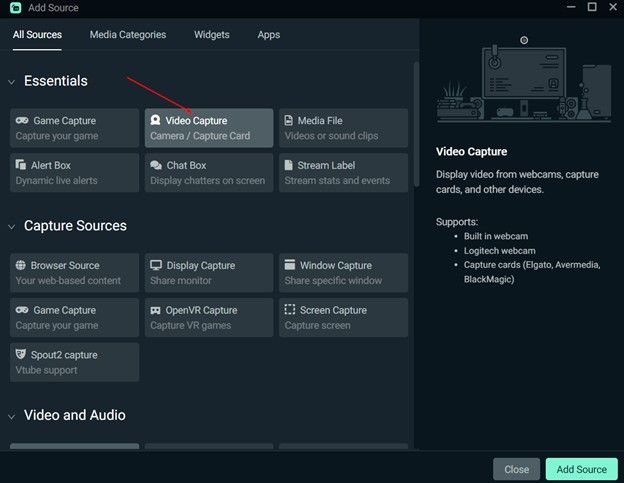This screenshot has width=624, height=483.
Task: Select the Window Capture icon
Action: (290, 266)
